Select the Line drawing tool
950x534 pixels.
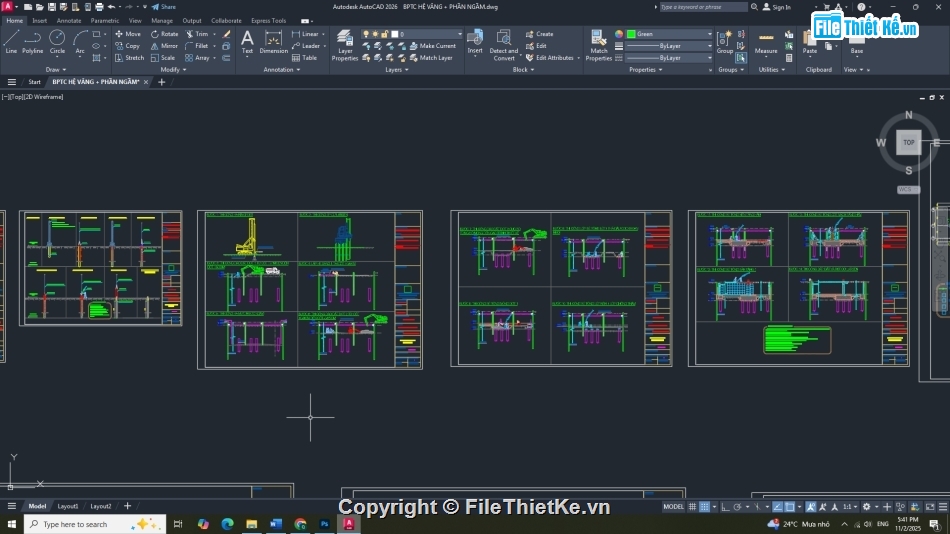[x=11, y=41]
